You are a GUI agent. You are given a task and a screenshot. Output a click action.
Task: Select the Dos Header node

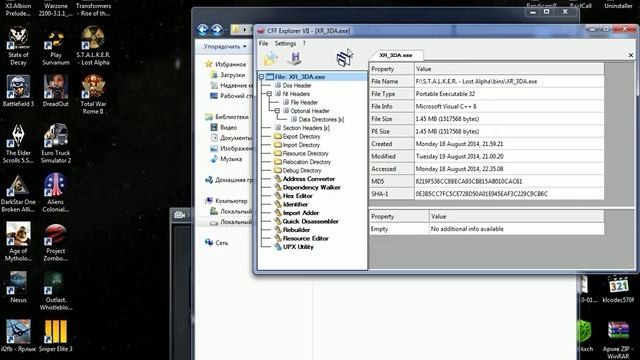point(297,85)
